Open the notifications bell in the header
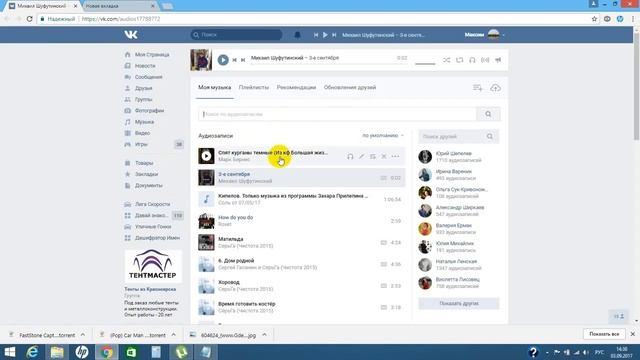This screenshot has height=360, width=640. click(298, 35)
